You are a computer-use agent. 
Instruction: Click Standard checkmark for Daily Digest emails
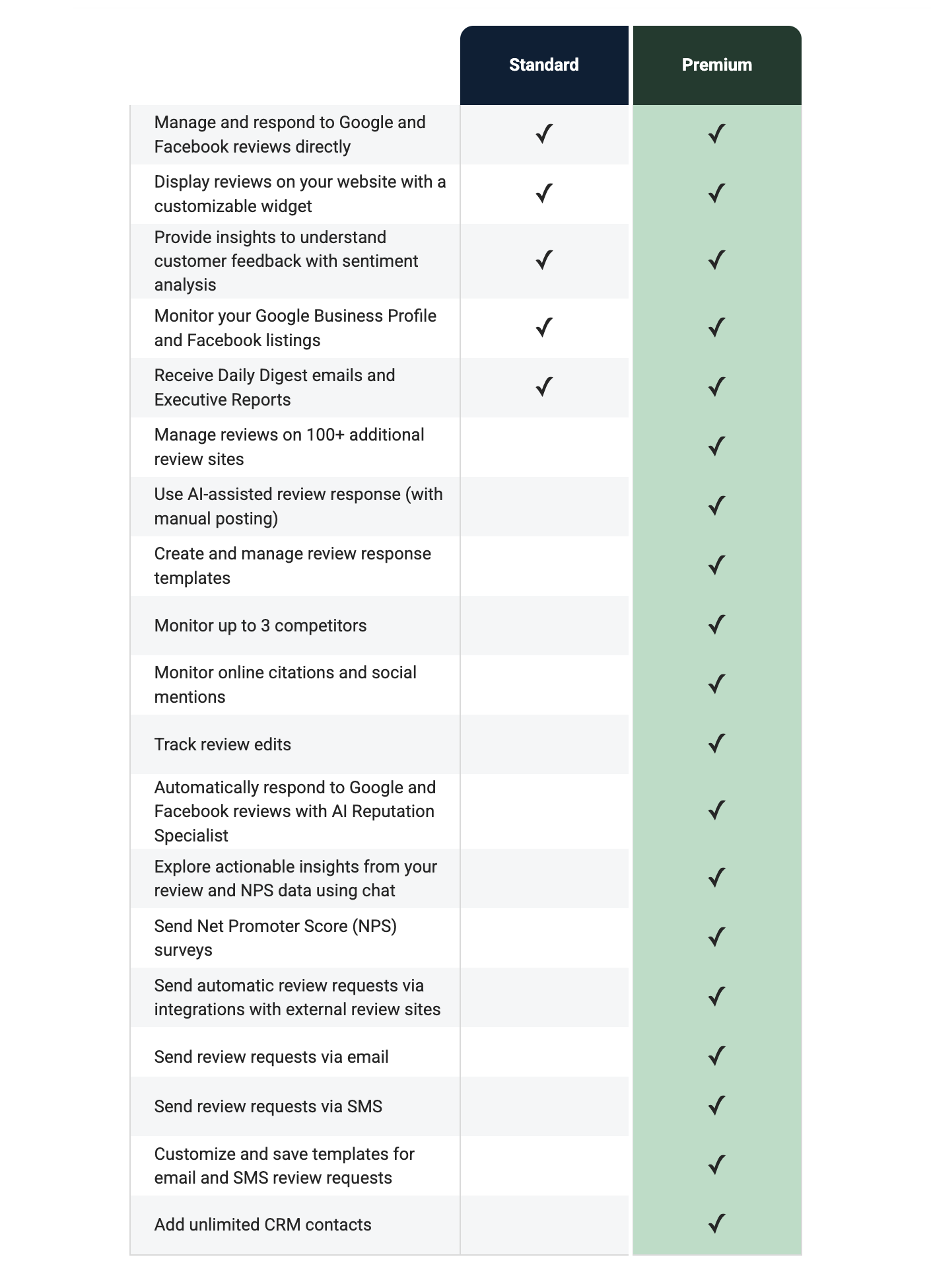click(x=543, y=387)
